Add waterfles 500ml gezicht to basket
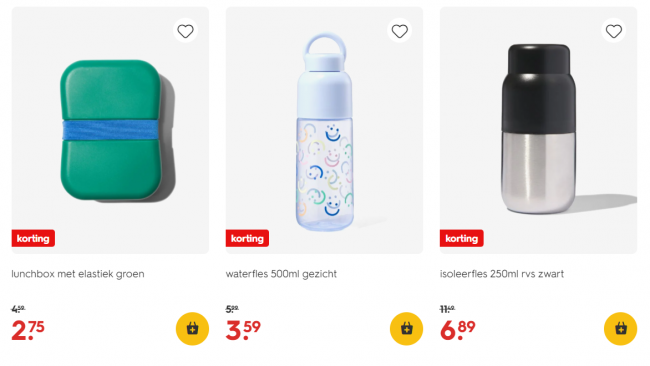Image resolution: width=650 pixels, height=366 pixels. [x=406, y=329]
